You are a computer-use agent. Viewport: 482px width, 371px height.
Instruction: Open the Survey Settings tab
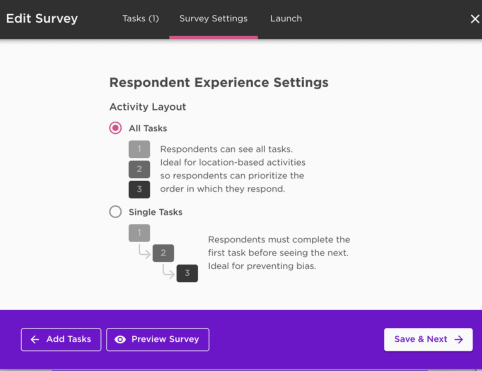tap(213, 19)
